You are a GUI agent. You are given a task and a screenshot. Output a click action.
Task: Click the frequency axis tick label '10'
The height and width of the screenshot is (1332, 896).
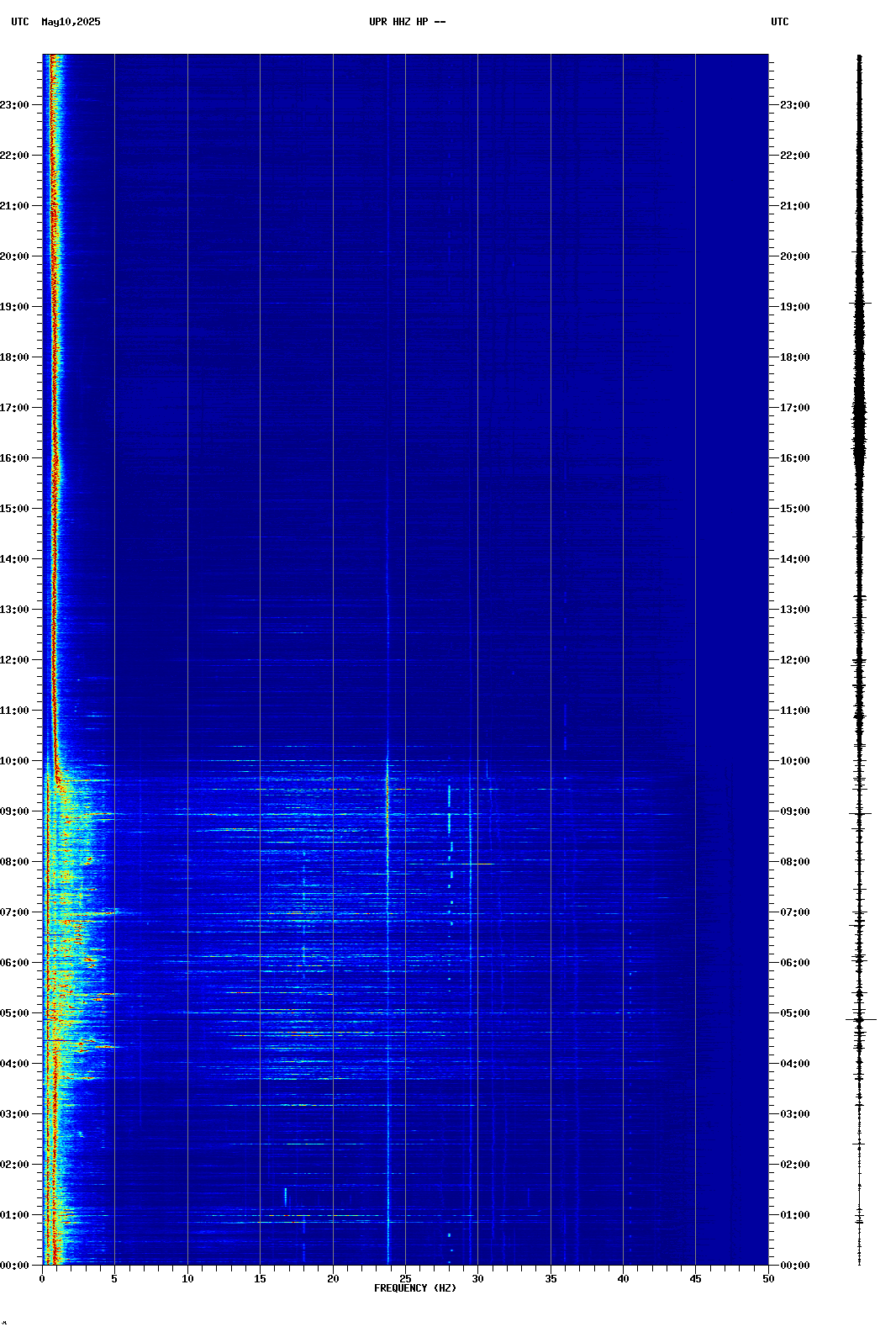(187, 1279)
